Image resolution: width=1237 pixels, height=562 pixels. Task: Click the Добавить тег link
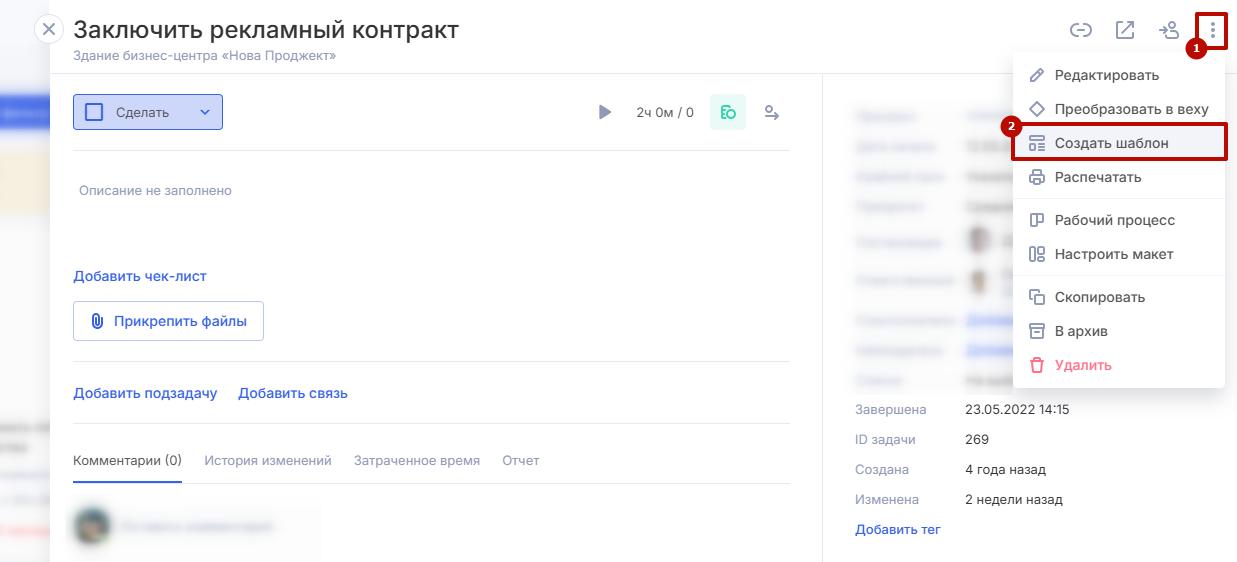coord(897,529)
